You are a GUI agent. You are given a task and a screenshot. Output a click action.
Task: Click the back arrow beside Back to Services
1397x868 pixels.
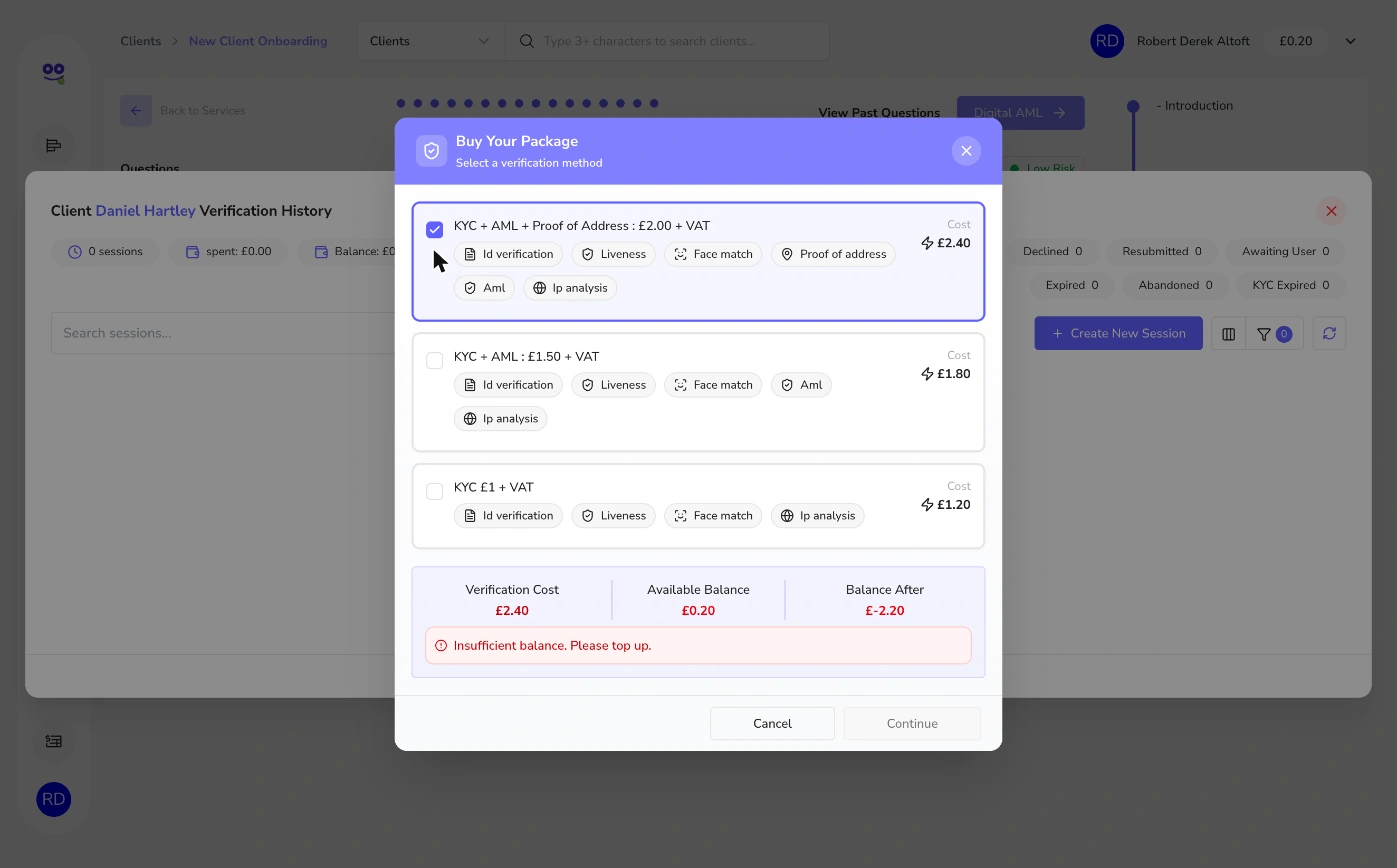tap(136, 111)
